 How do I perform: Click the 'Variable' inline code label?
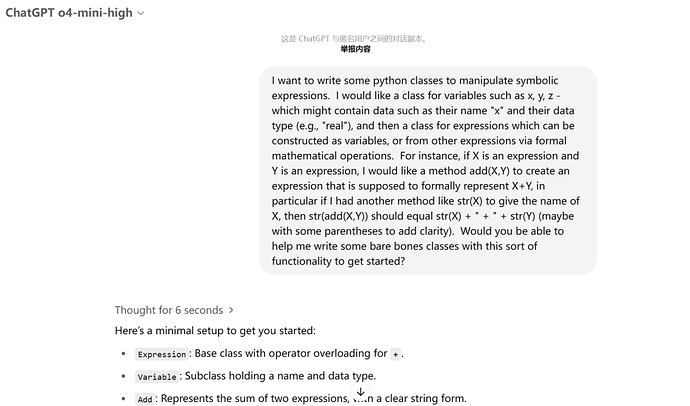tap(156, 377)
